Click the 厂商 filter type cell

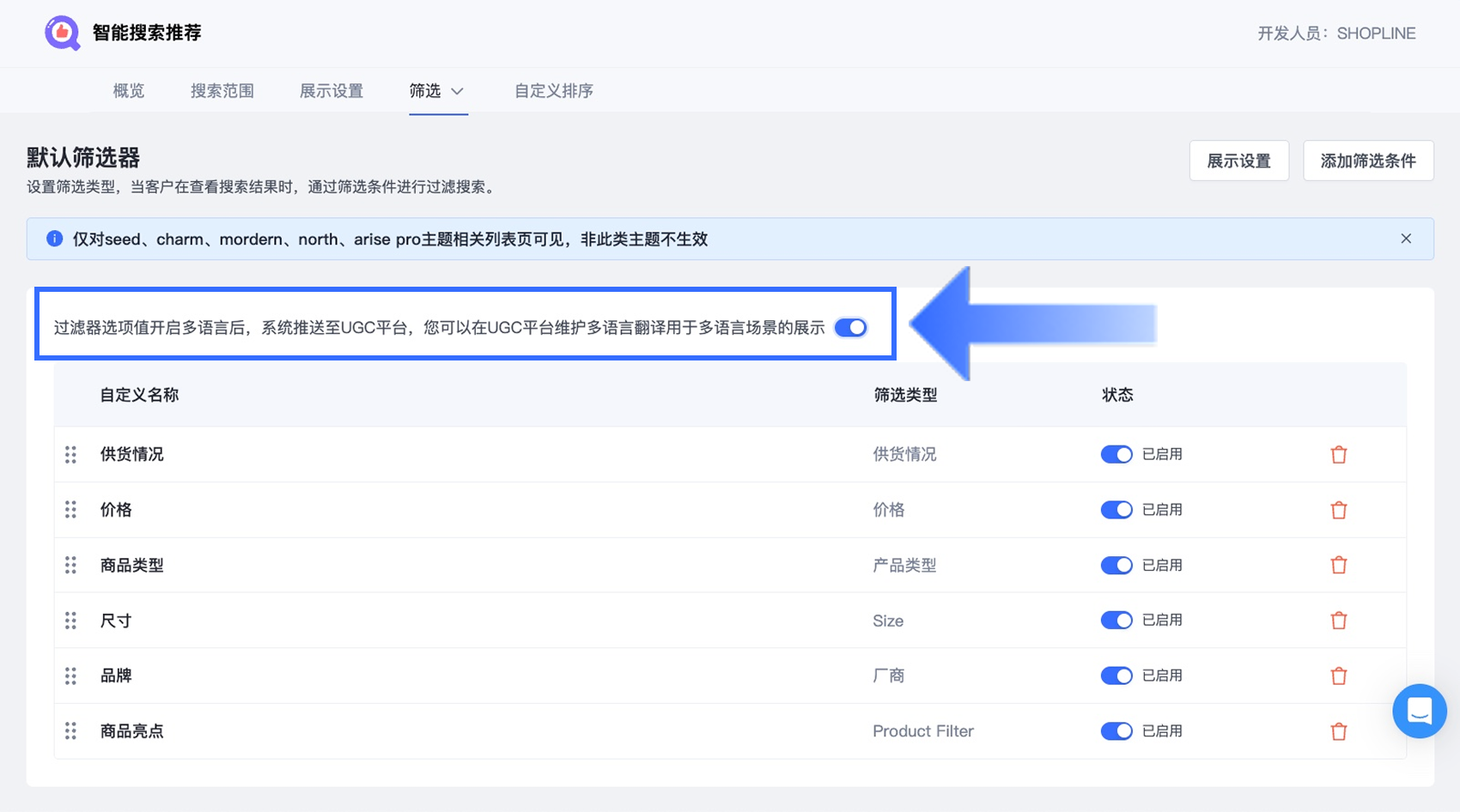(x=889, y=676)
